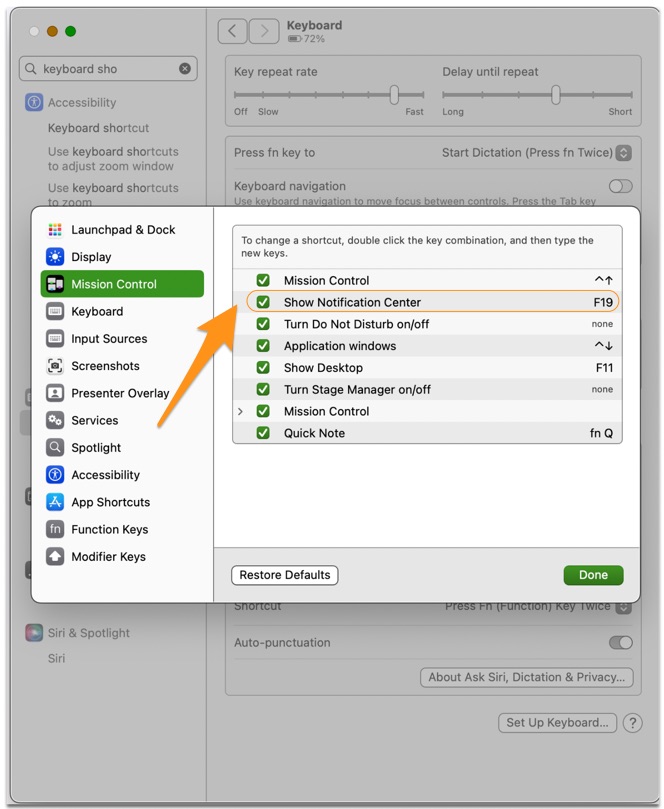Screen dimensions: 664x809
Task: Go back with the left arrow
Action: click(233, 31)
